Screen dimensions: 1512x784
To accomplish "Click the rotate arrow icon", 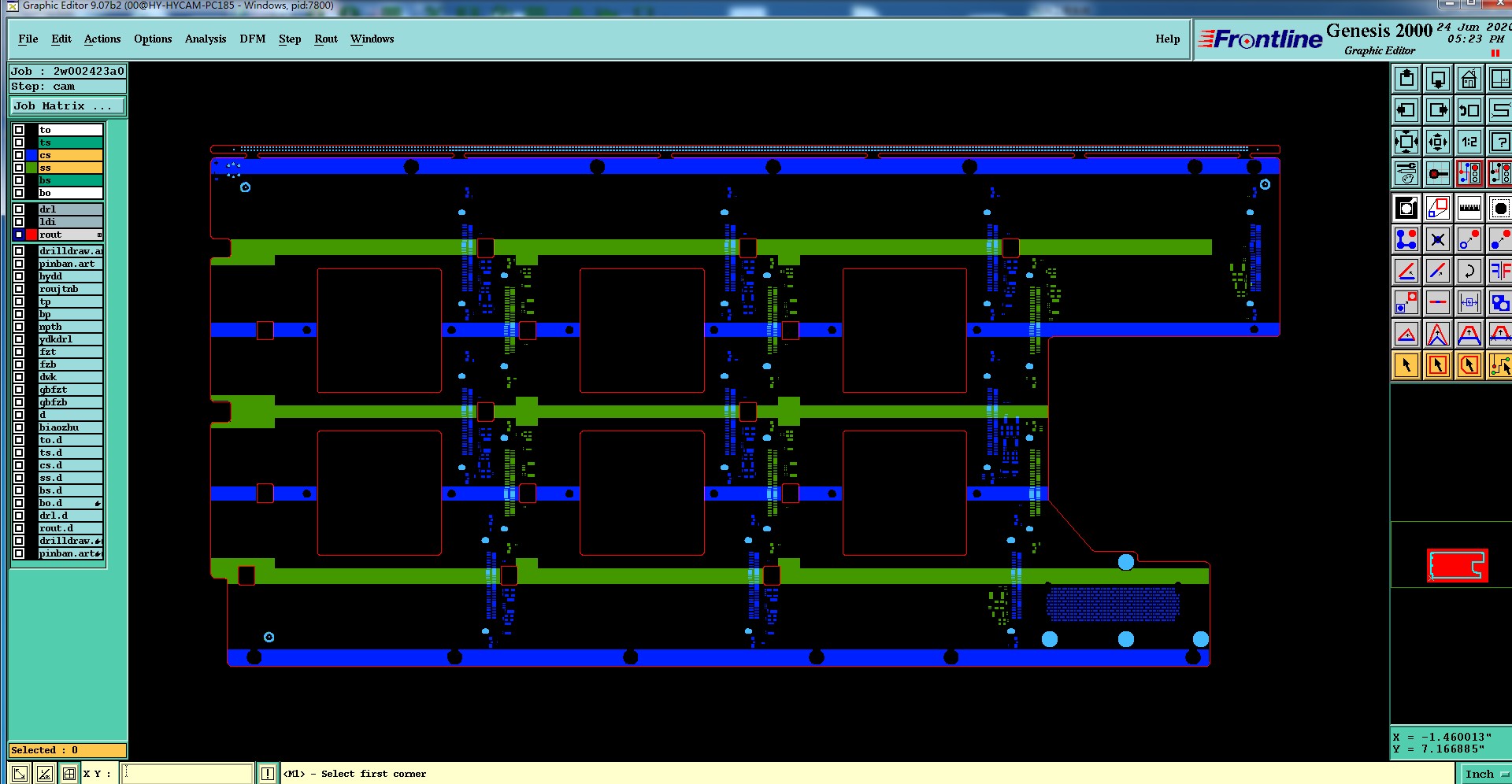I will point(1469,271).
